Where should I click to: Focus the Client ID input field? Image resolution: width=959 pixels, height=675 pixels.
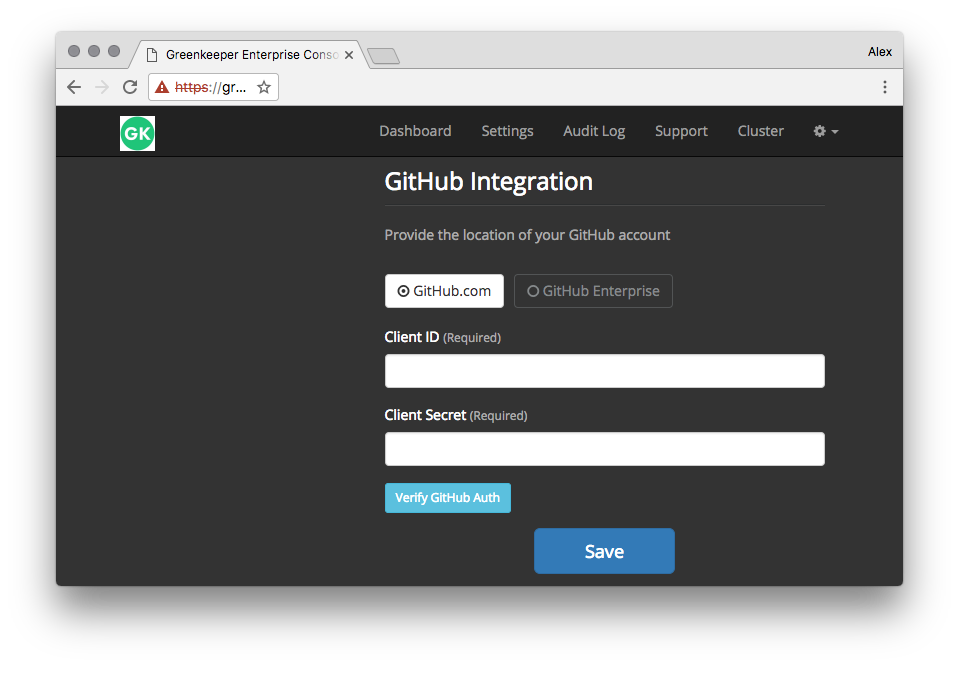pyautogui.click(x=604, y=371)
